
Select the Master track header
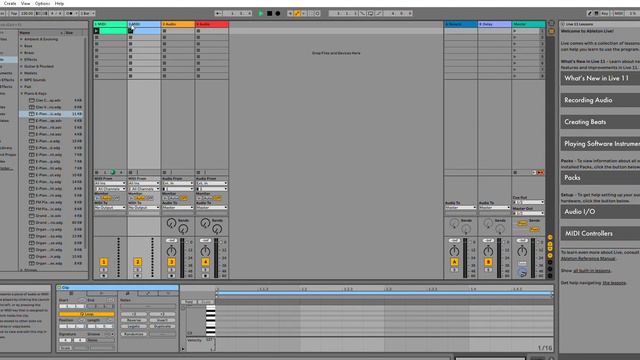[528, 24]
